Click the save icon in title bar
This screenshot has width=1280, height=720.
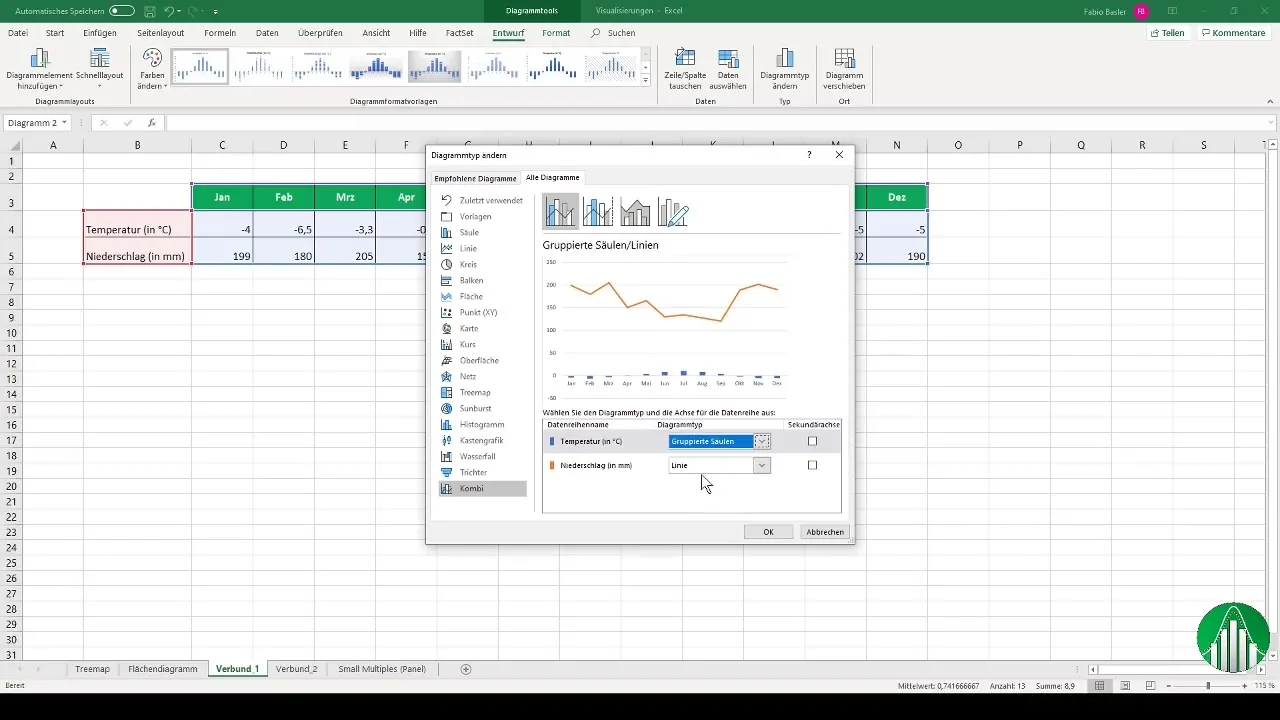click(149, 10)
